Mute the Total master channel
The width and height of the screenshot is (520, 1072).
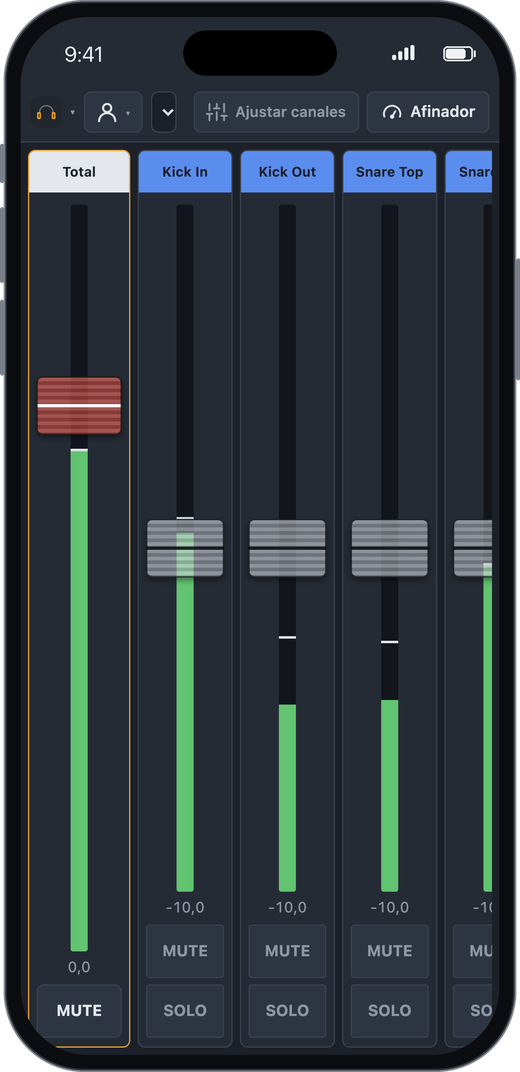click(x=79, y=1010)
